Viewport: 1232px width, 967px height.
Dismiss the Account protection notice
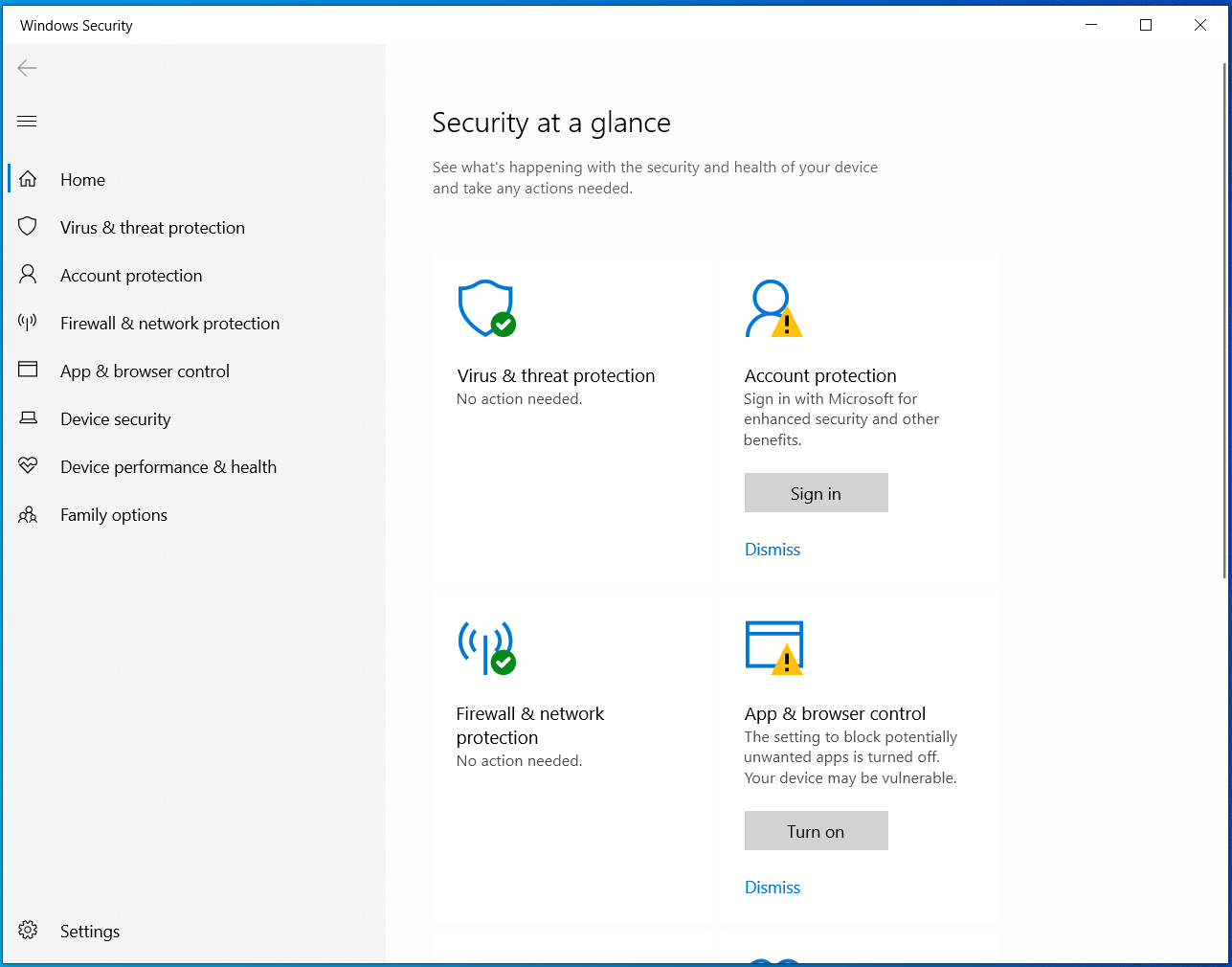click(773, 550)
